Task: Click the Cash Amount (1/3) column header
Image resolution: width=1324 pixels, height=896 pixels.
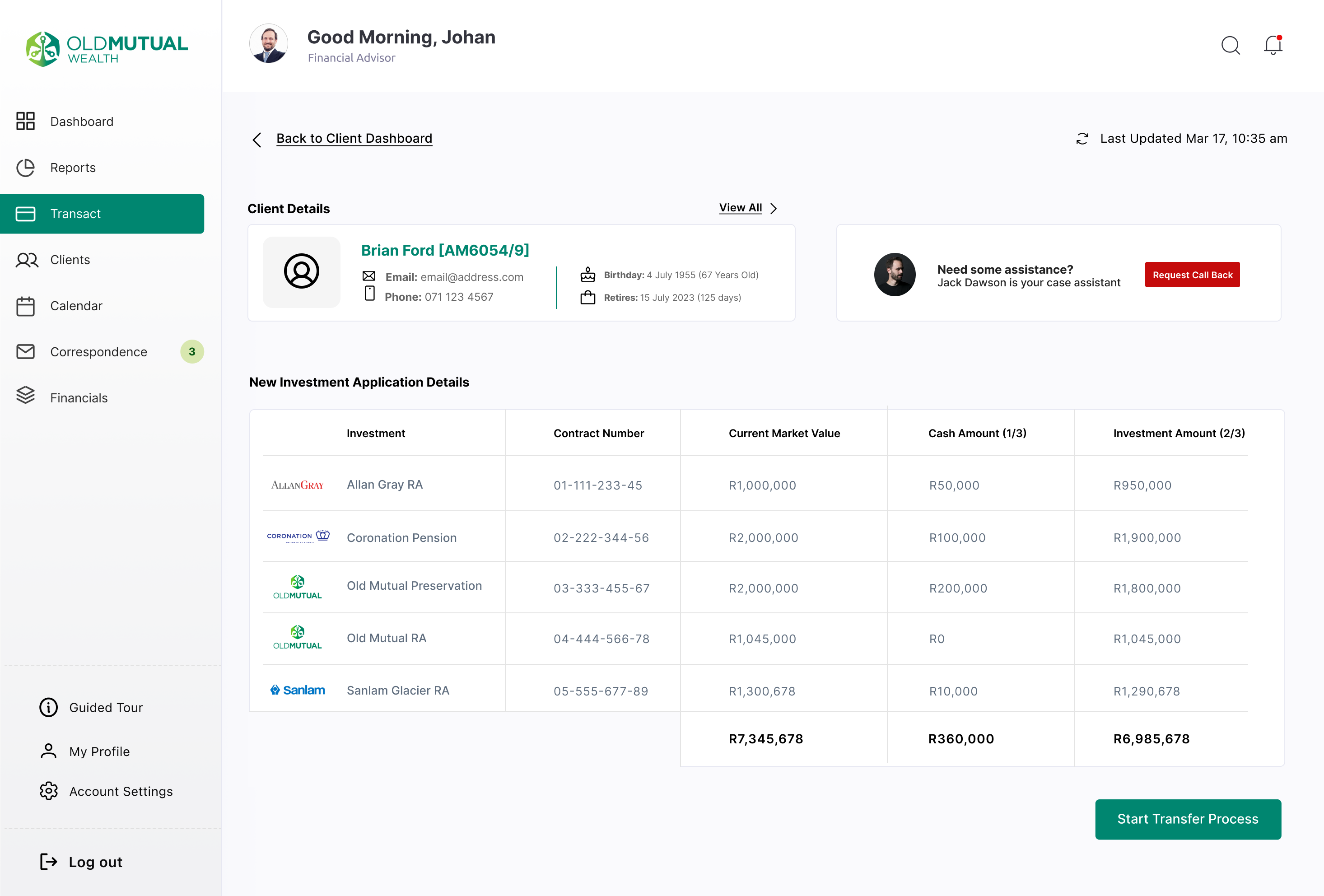Action: coord(977,433)
